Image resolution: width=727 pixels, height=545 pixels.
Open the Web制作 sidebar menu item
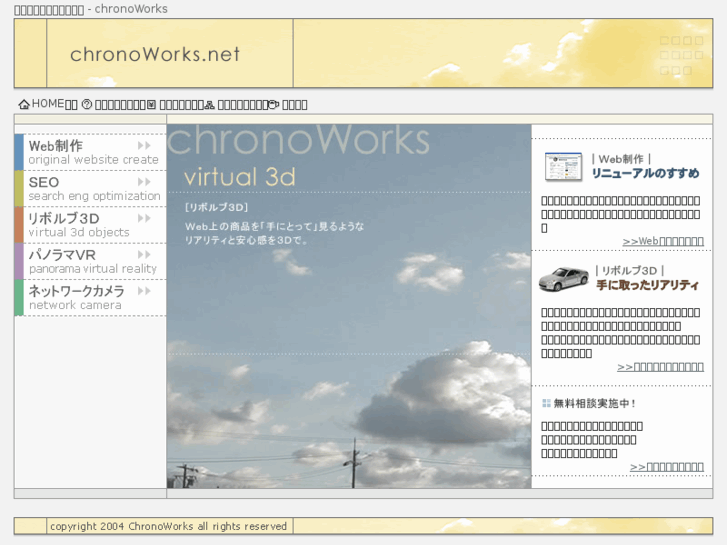(x=90, y=152)
